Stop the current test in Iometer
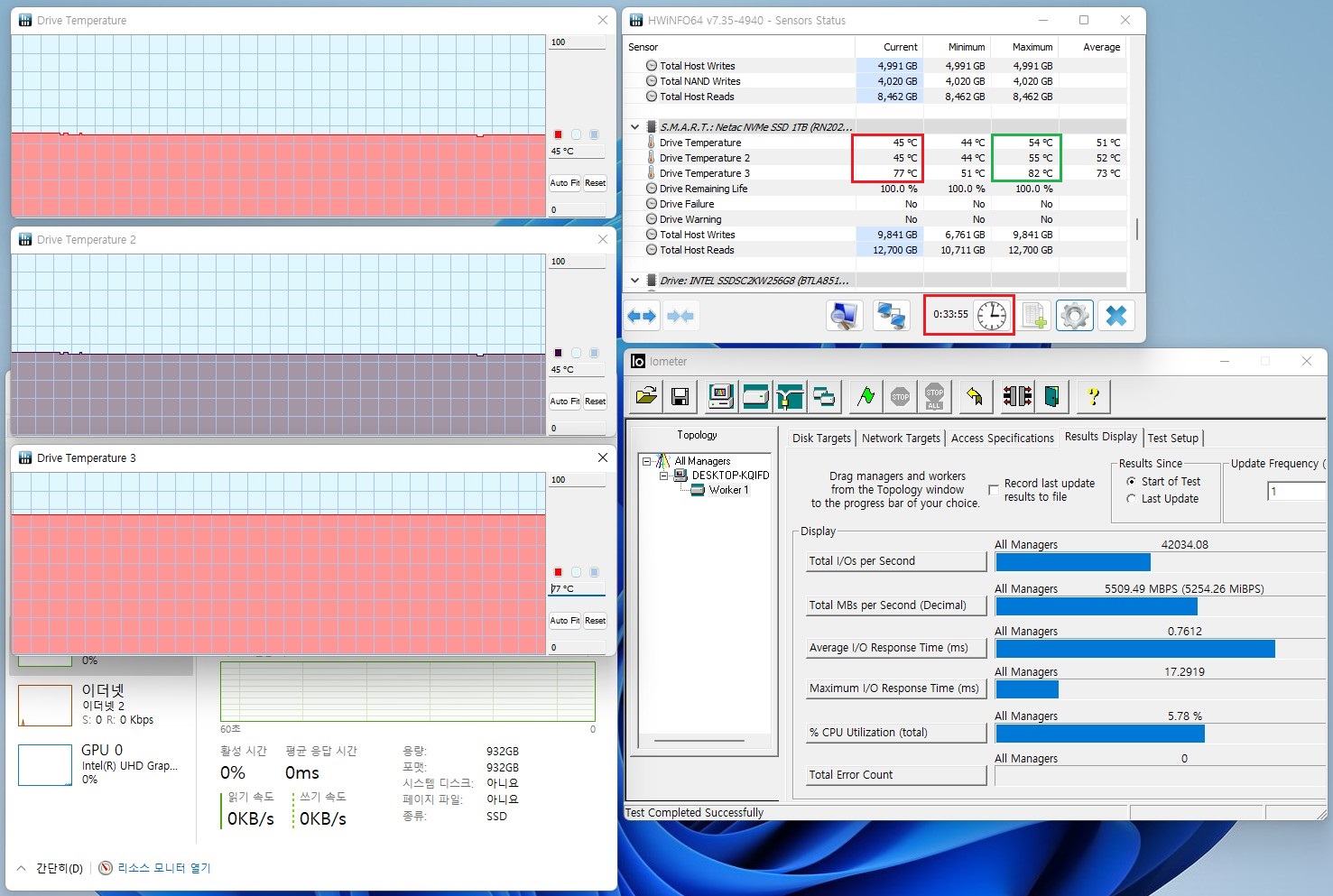This screenshot has width=1333, height=896. click(x=900, y=396)
